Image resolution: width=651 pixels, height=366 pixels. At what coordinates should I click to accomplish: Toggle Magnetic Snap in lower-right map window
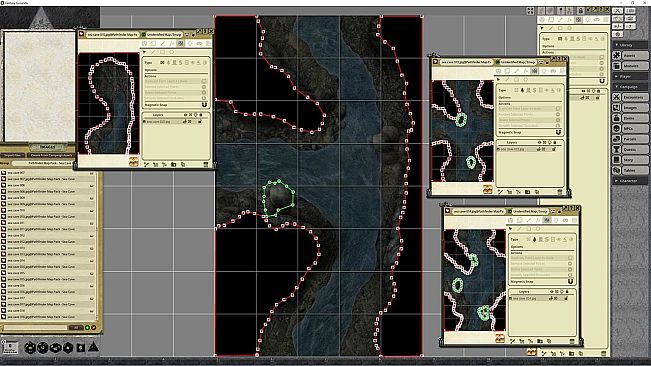click(x=571, y=281)
